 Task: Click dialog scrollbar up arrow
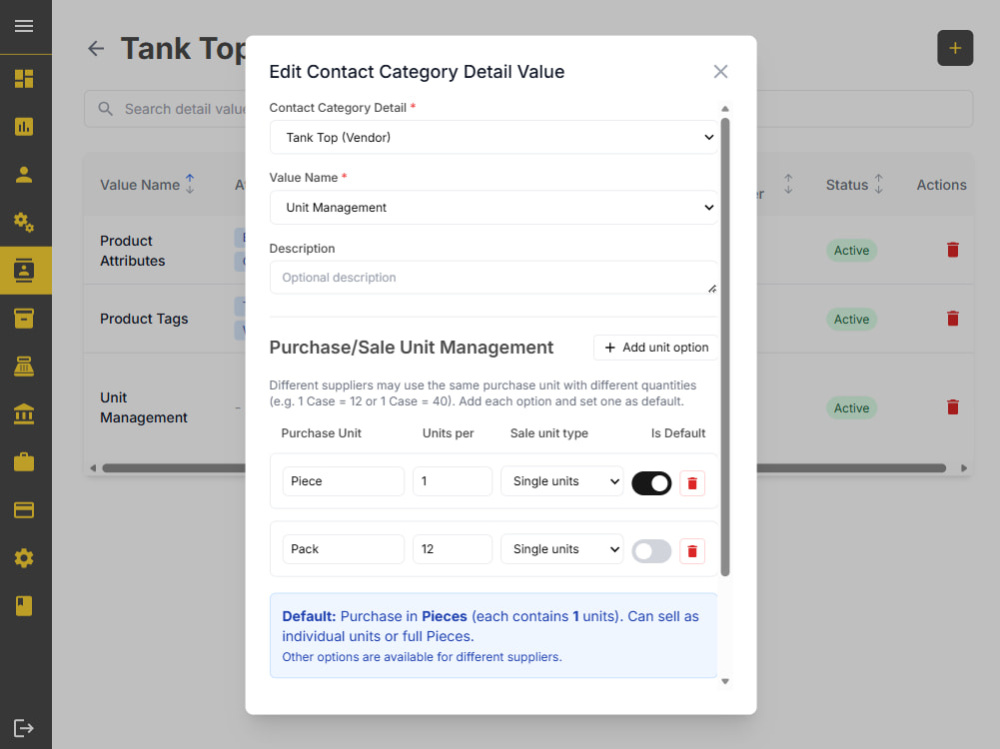tap(724, 108)
